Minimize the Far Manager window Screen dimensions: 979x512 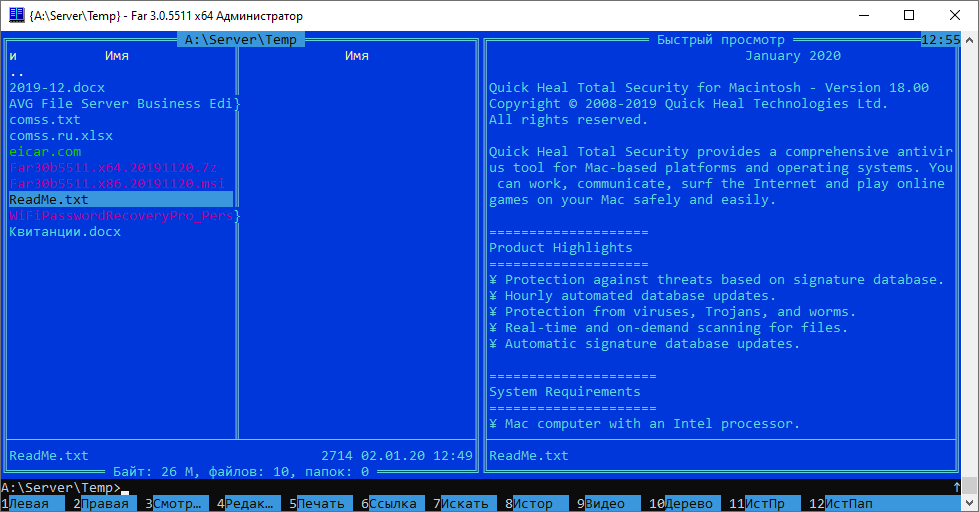coord(864,15)
